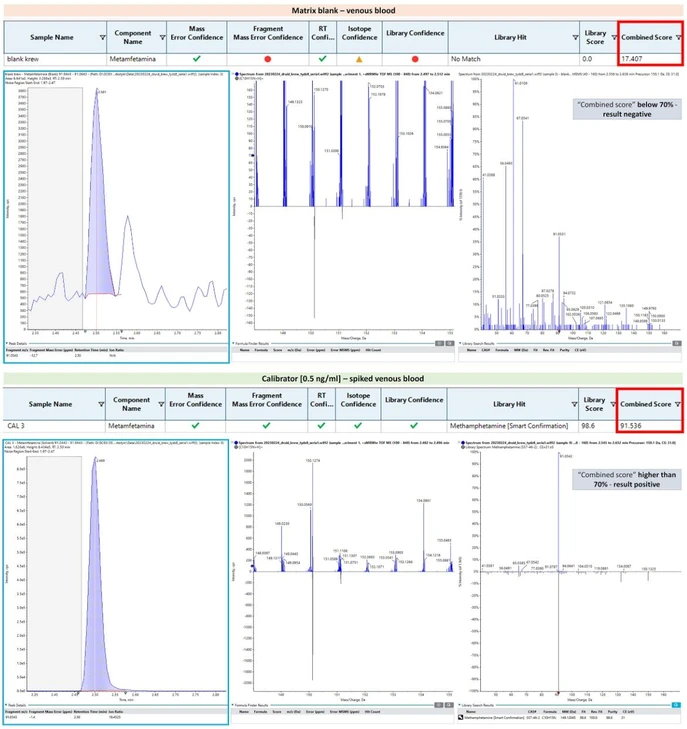Open Library Hit filter in calibrator table

click(x=574, y=404)
